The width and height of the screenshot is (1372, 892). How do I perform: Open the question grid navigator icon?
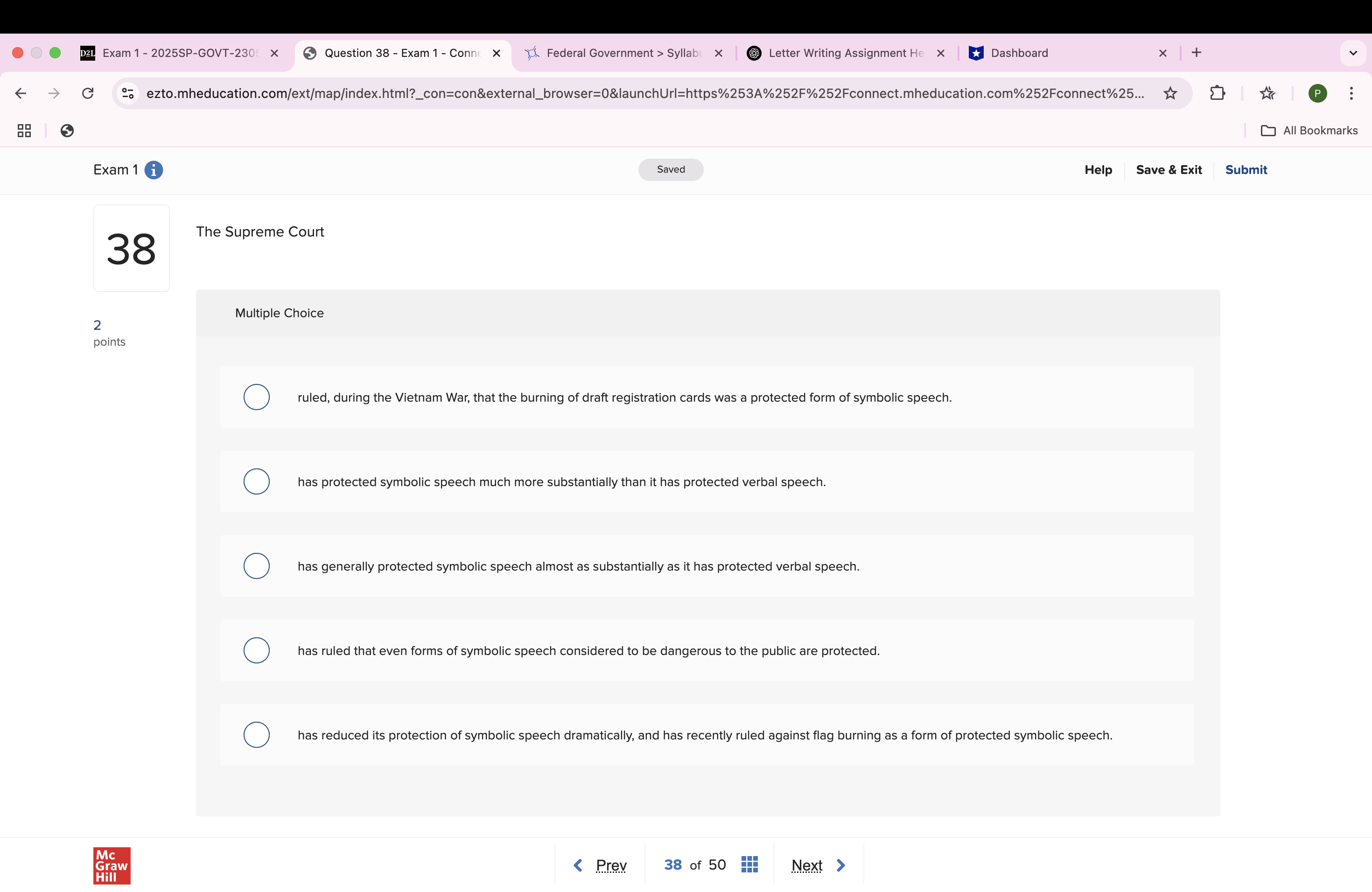click(749, 864)
